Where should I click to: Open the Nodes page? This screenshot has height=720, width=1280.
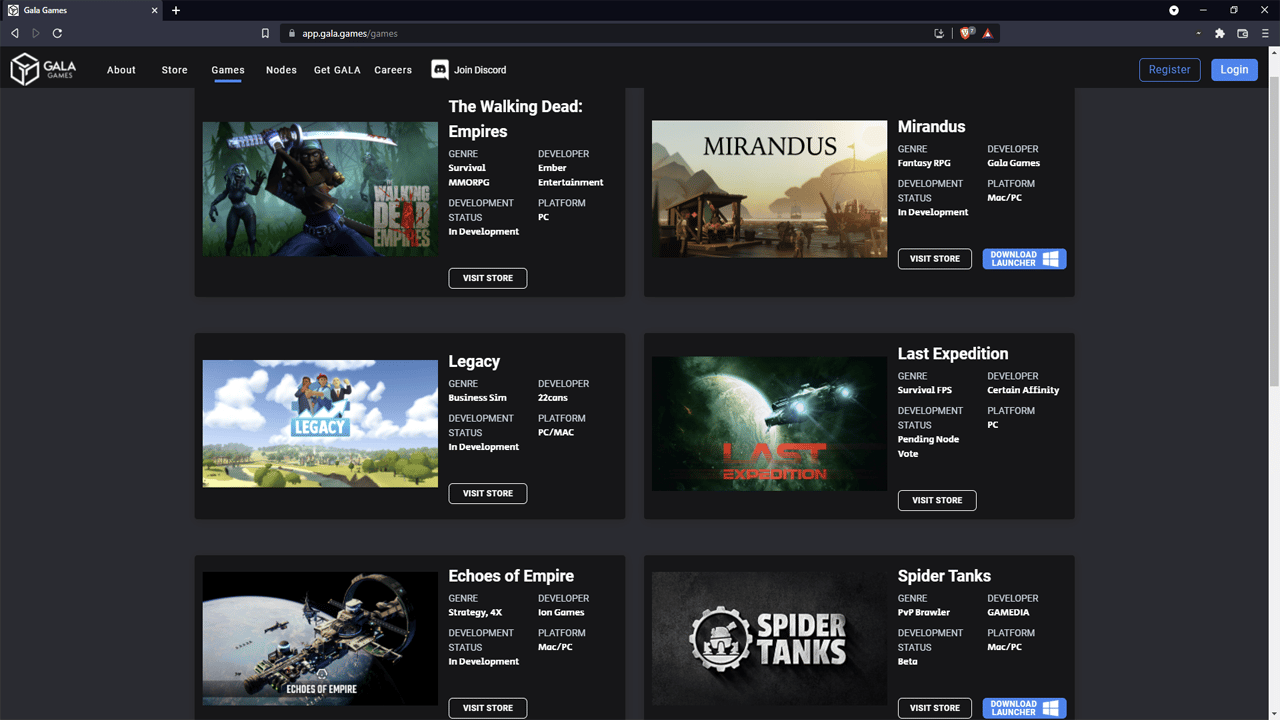tap(281, 70)
